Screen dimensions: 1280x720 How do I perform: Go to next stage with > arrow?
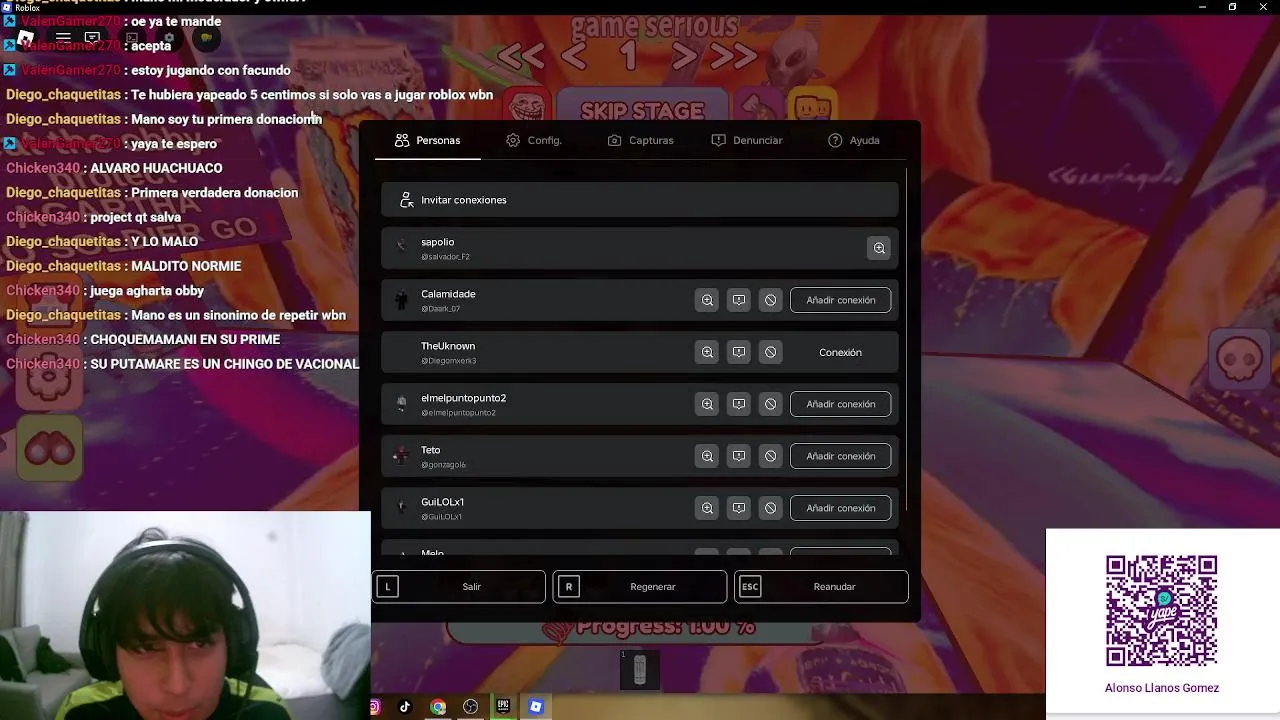point(684,57)
